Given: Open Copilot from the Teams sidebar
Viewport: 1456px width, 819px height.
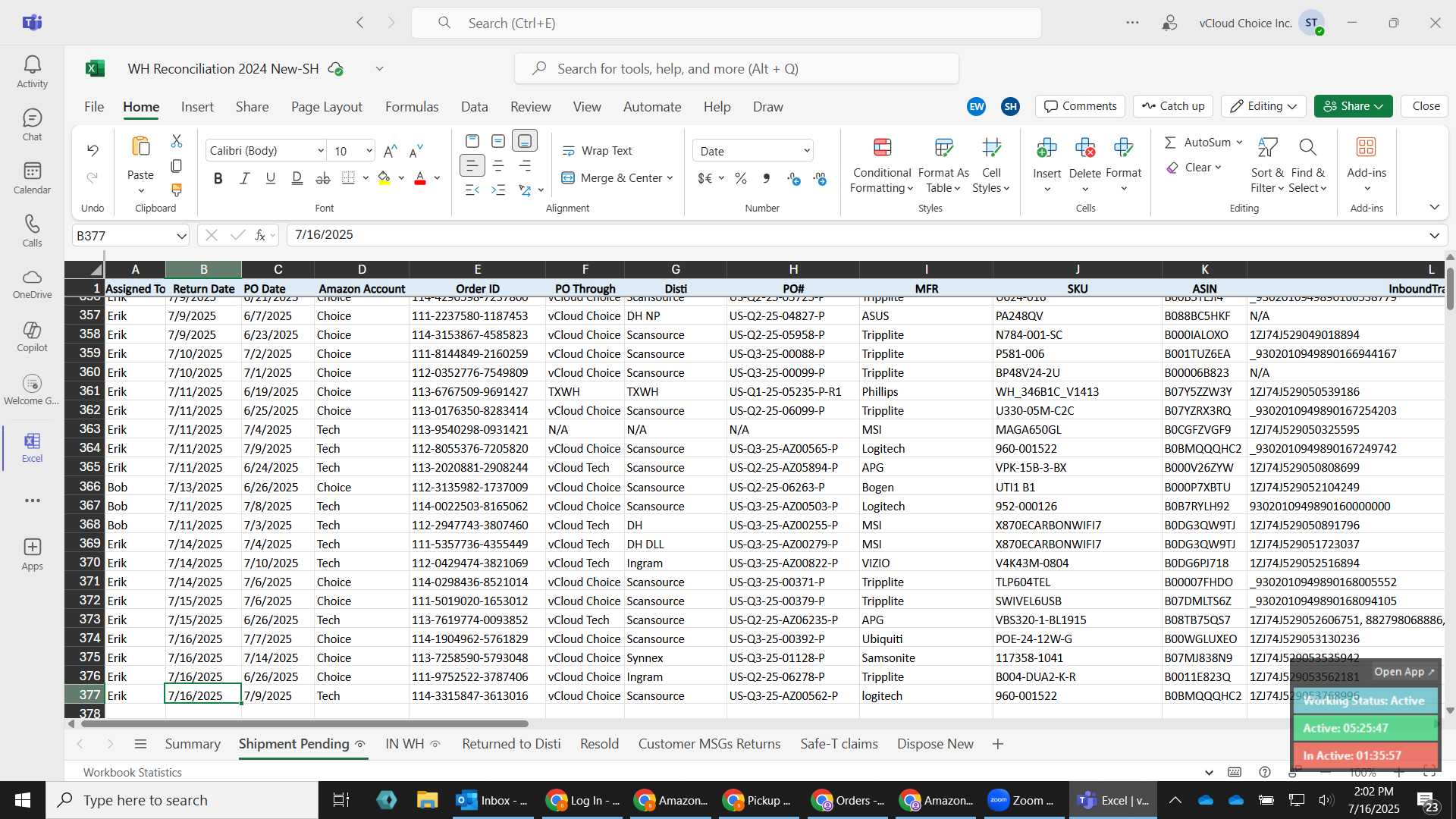Looking at the screenshot, I should coord(32,337).
